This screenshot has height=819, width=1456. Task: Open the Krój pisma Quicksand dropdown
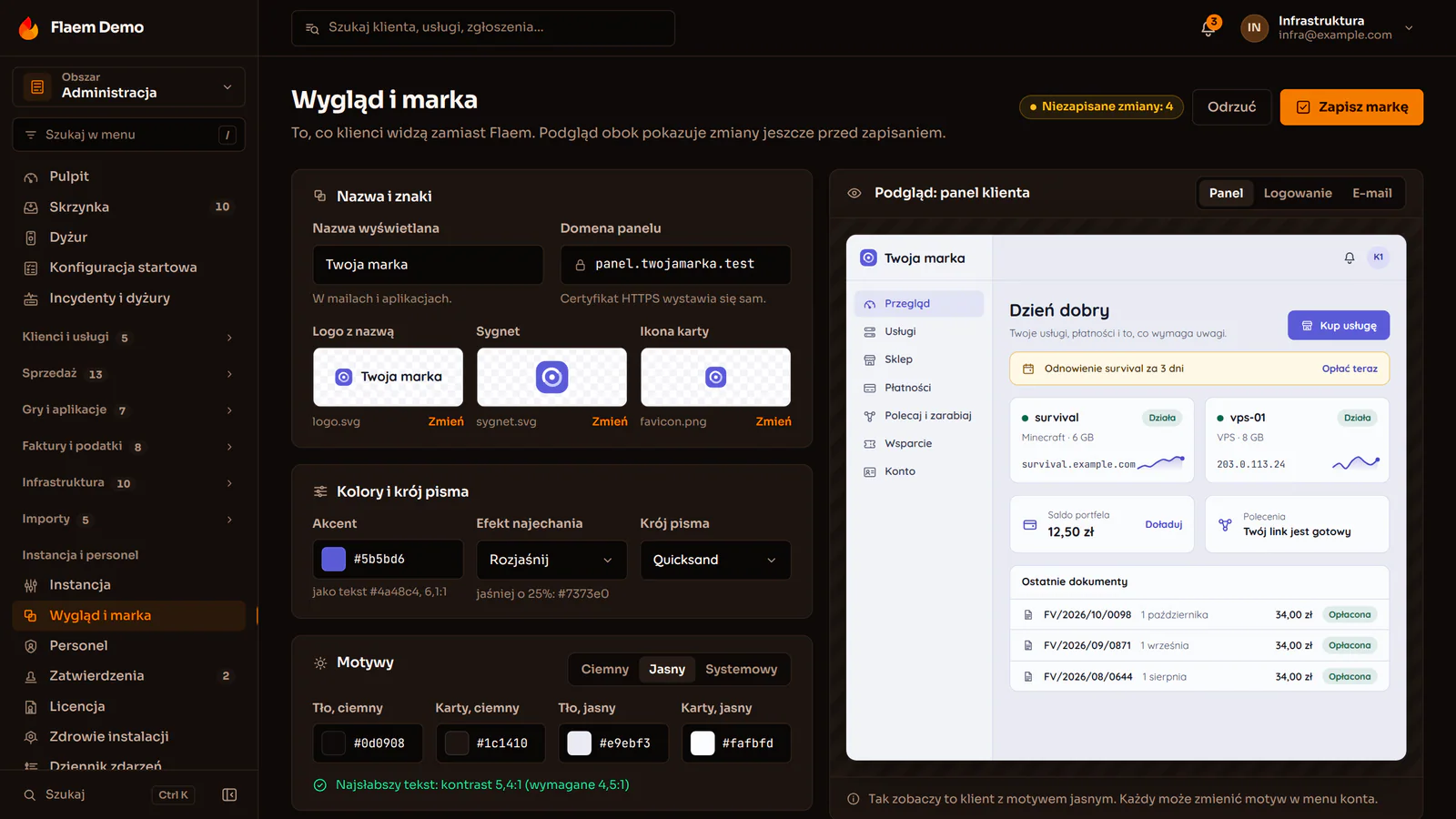point(715,560)
